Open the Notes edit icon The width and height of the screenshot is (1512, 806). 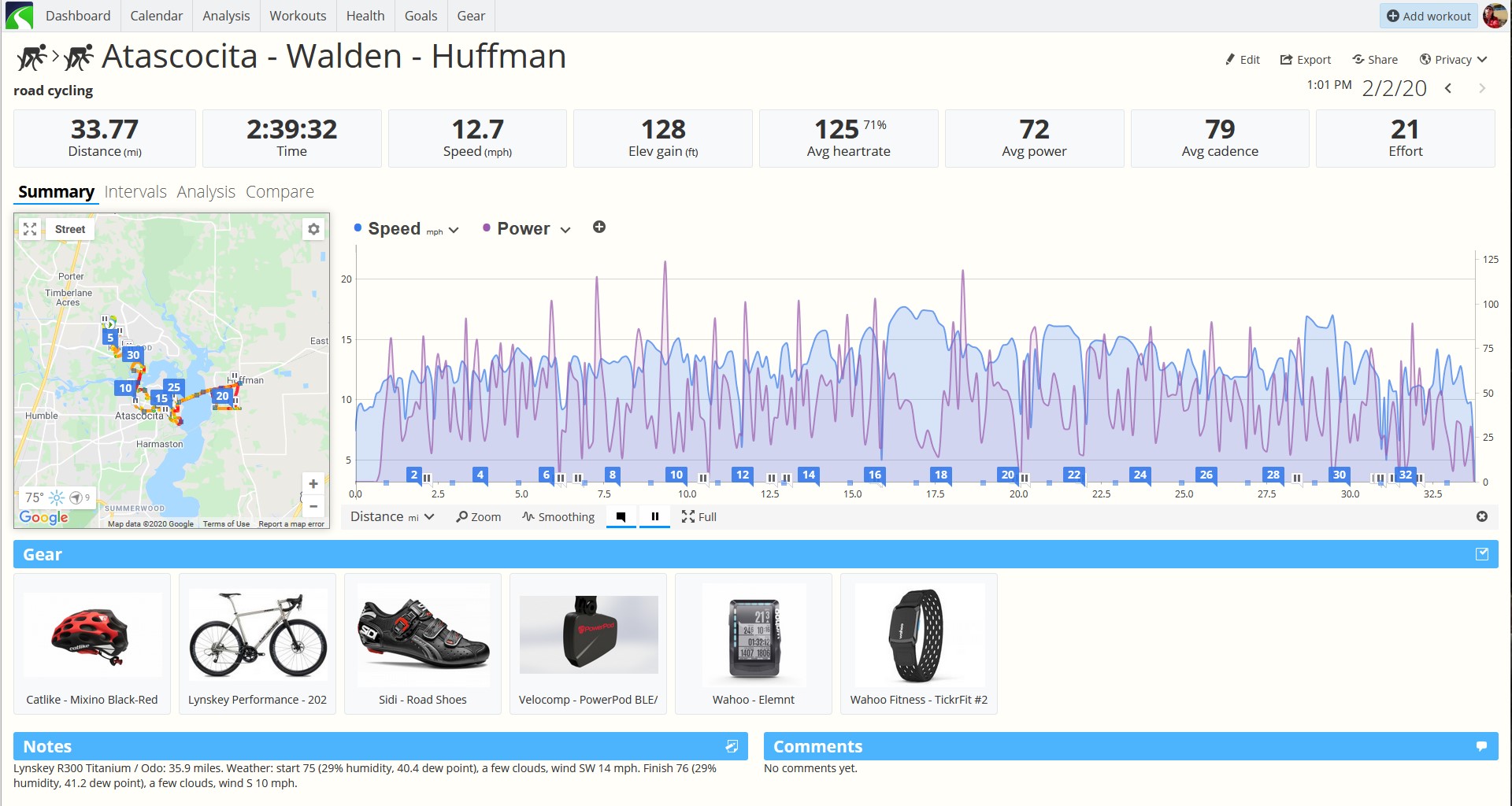732,746
